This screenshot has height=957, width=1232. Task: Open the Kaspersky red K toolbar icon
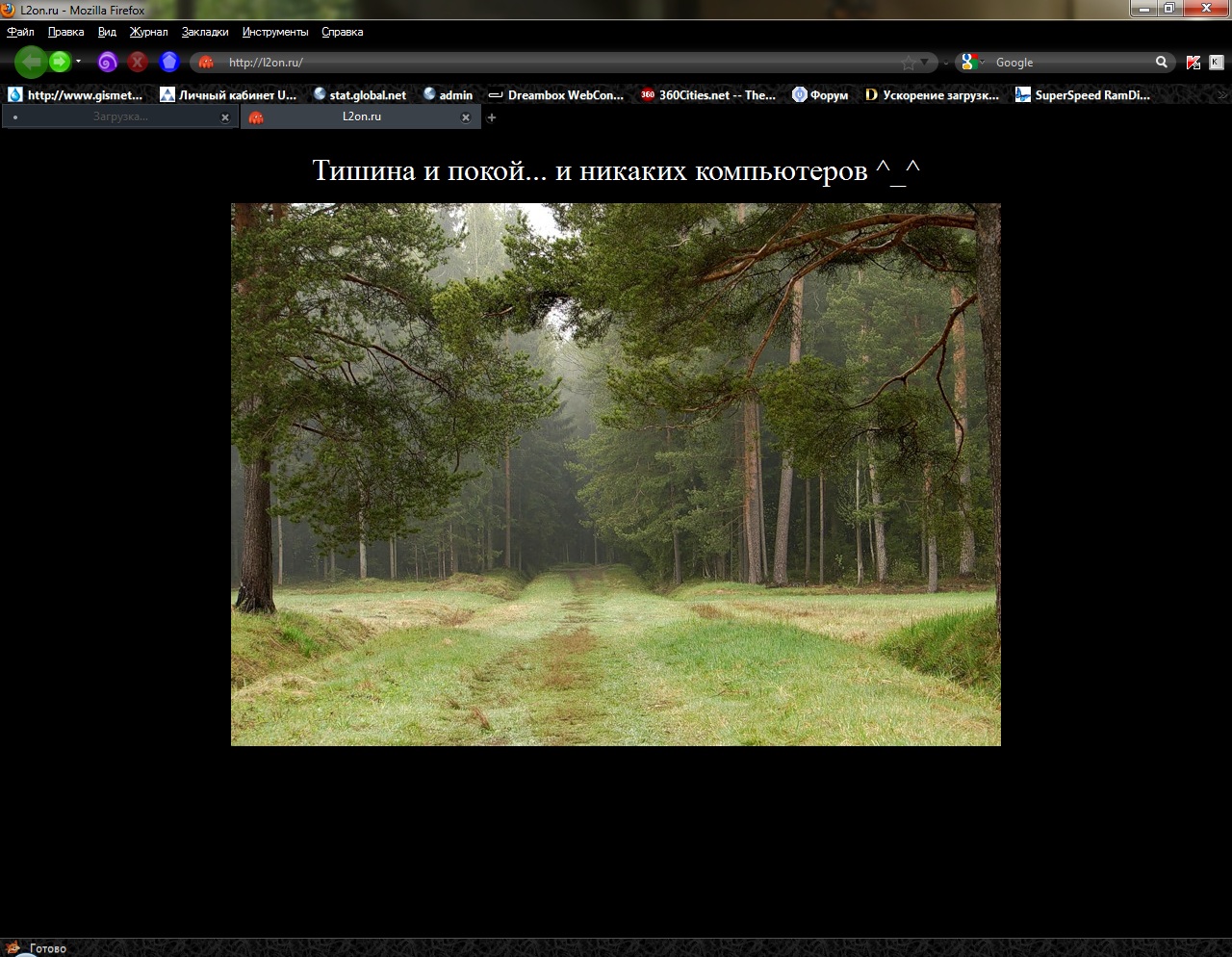(x=1193, y=63)
